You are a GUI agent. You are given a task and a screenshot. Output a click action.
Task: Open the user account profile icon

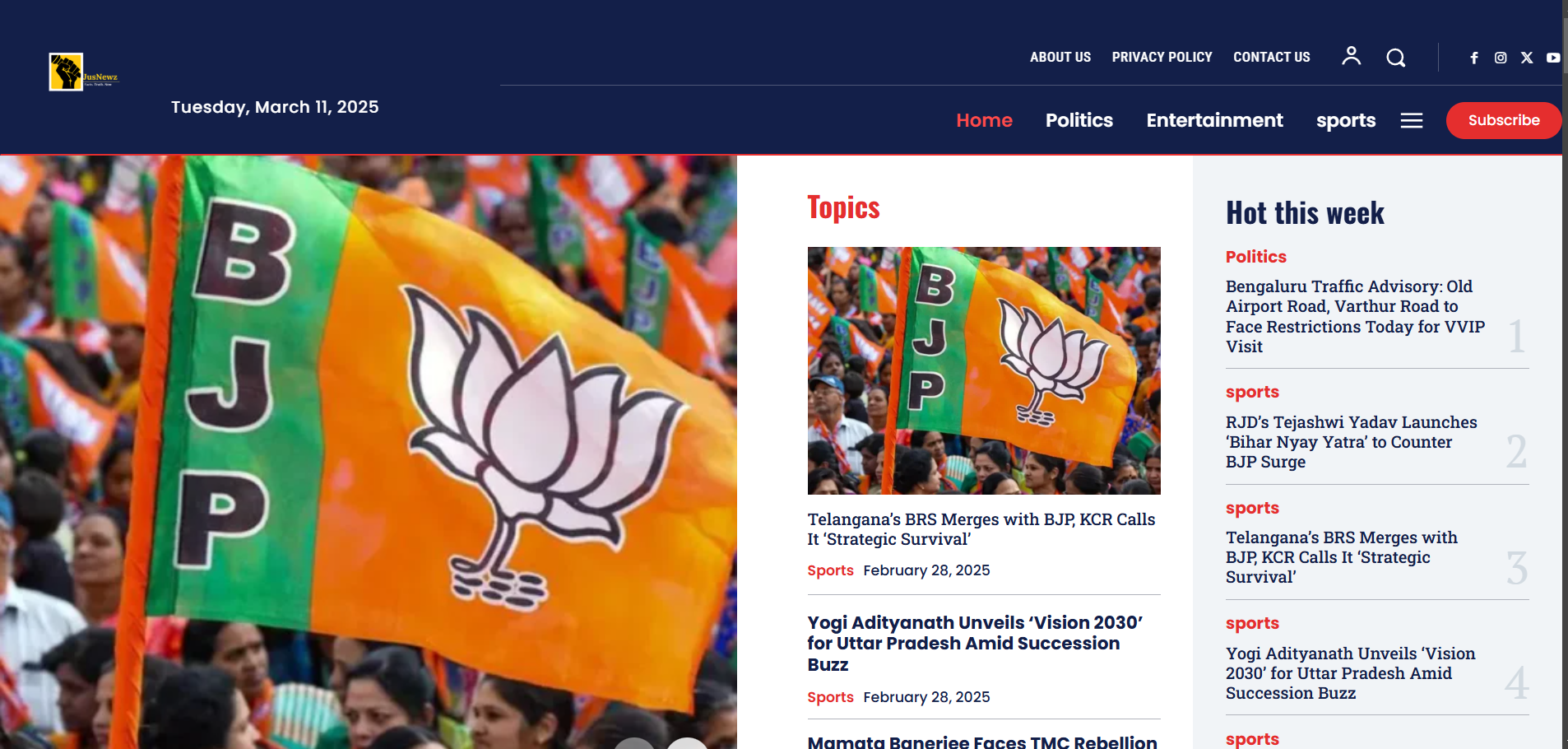click(x=1351, y=56)
